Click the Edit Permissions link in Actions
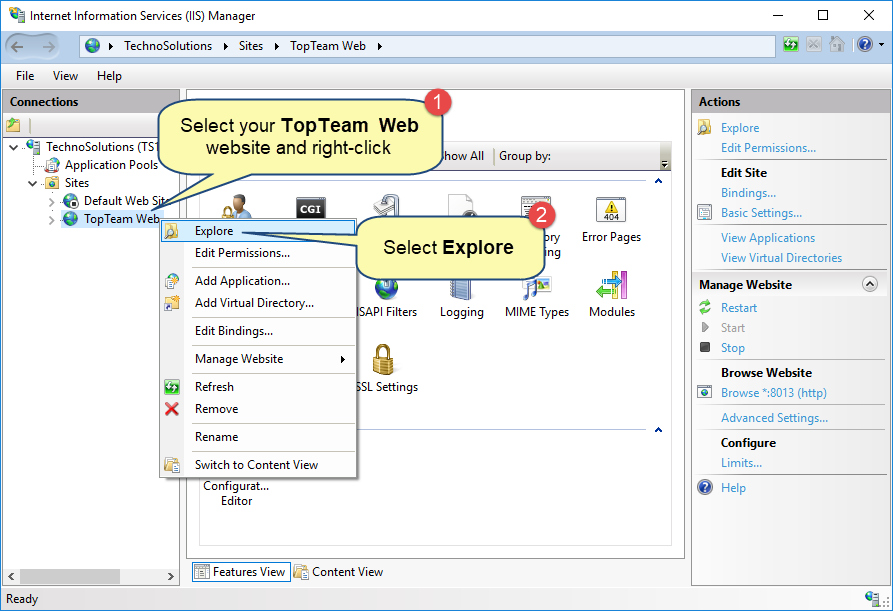 click(768, 148)
